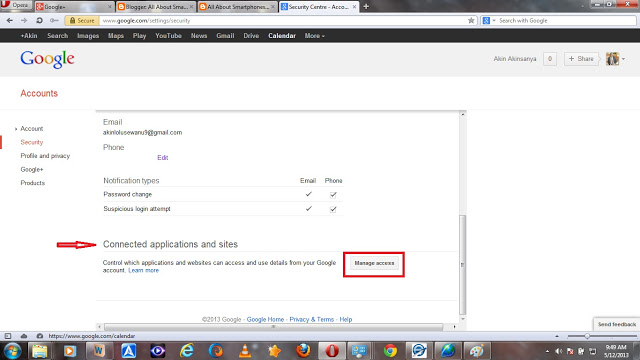Open Play in the Google bar
640x360 pixels.
pyautogui.click(x=139, y=36)
